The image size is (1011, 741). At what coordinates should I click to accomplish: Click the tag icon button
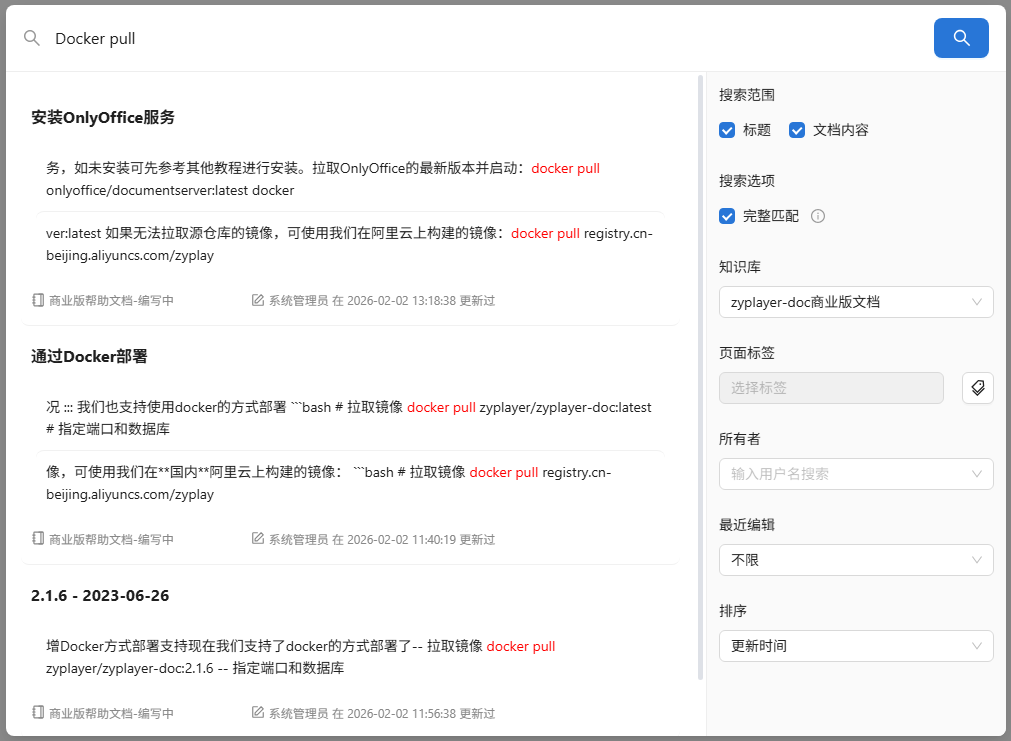(977, 388)
